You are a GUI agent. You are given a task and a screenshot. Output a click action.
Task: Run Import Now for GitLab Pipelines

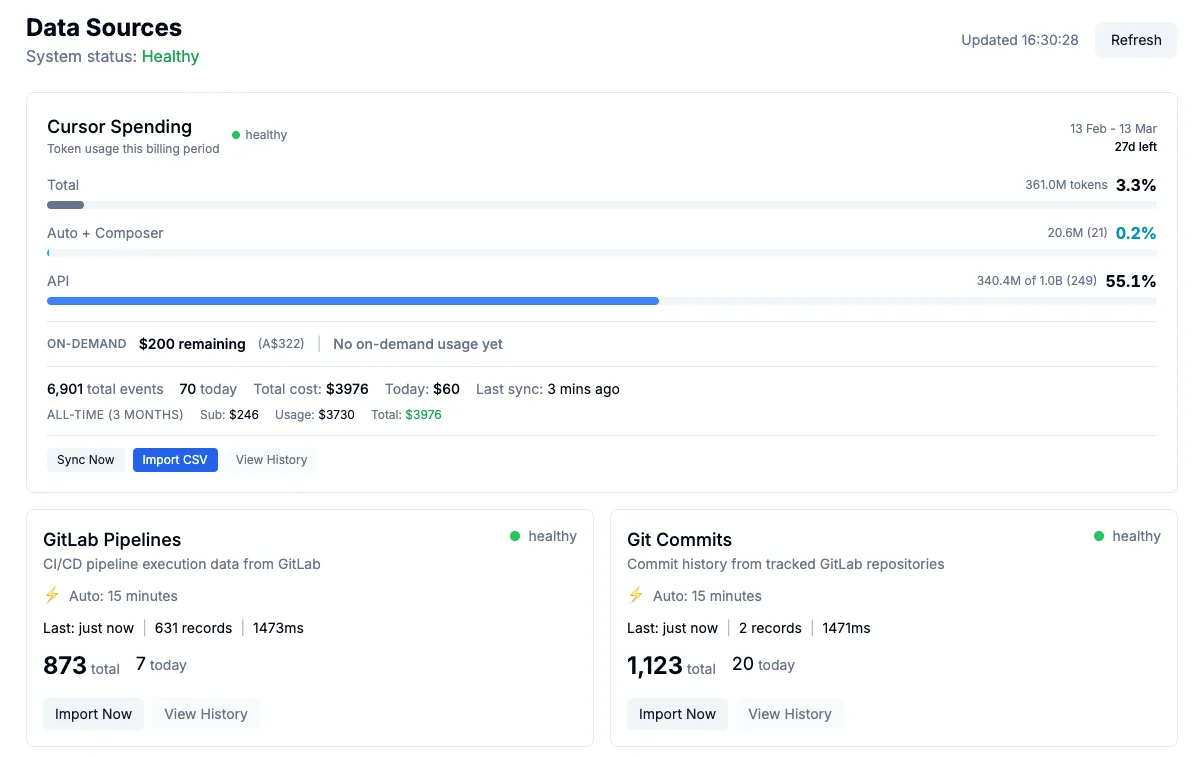pyautogui.click(x=93, y=714)
